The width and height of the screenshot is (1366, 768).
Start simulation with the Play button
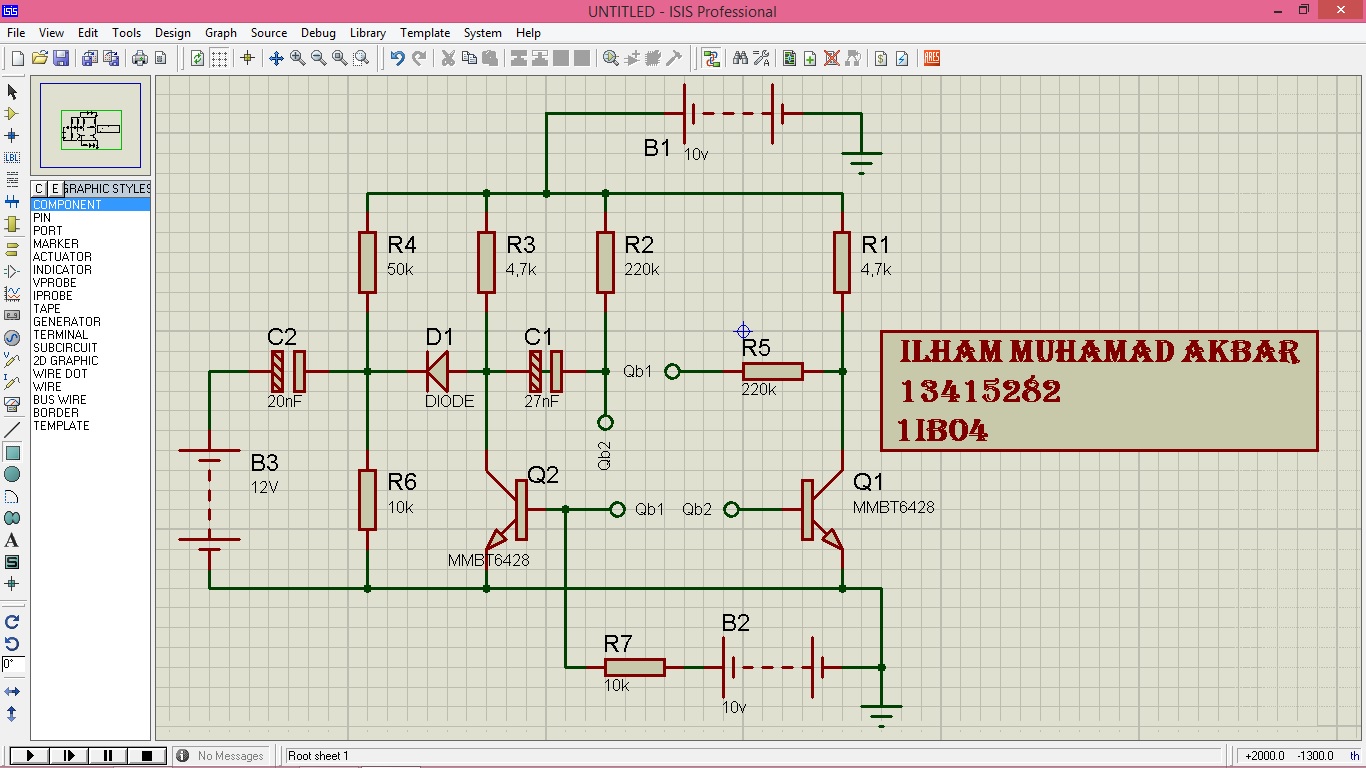coord(28,755)
